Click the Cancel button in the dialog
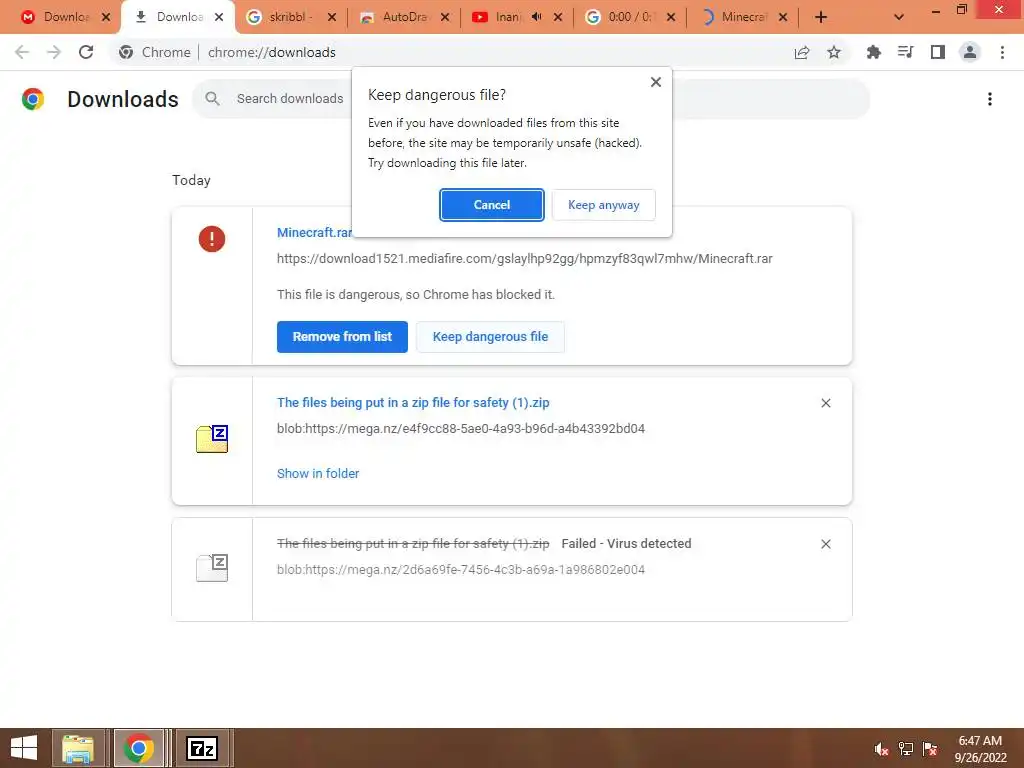 [491, 205]
